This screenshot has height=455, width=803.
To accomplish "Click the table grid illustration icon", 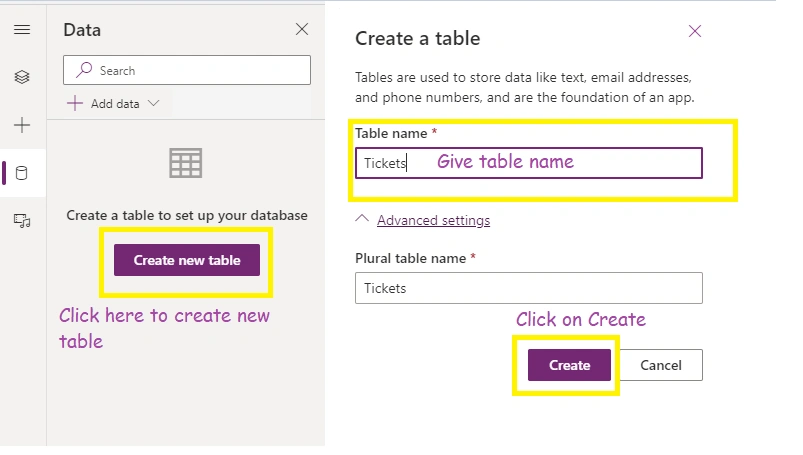I will [x=185, y=163].
